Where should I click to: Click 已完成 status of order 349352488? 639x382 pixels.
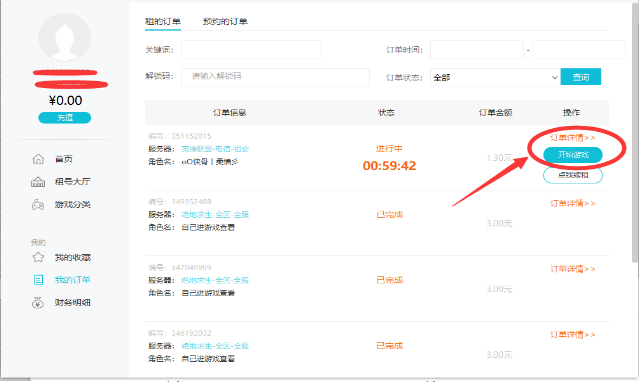point(389,214)
